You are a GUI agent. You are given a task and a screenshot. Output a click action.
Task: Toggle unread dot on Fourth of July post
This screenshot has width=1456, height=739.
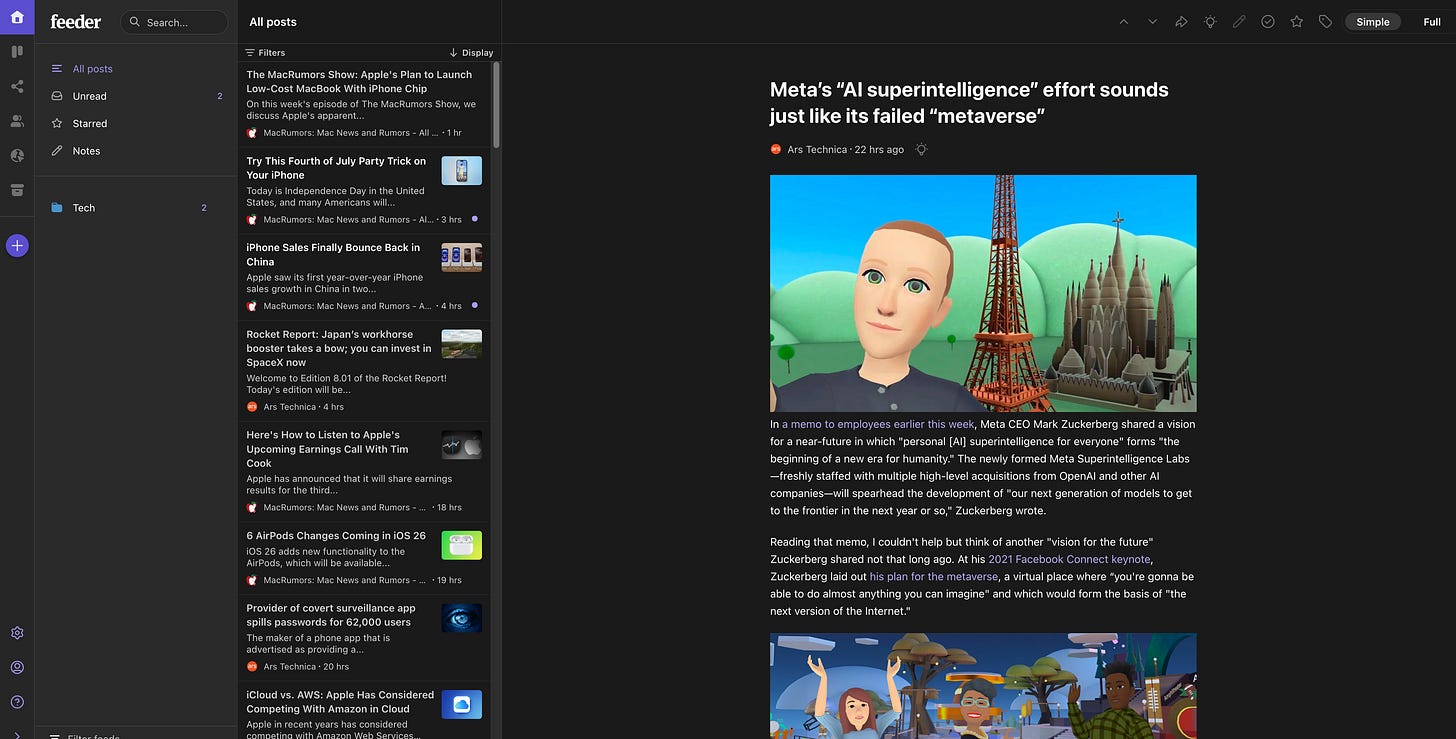[x=474, y=219]
